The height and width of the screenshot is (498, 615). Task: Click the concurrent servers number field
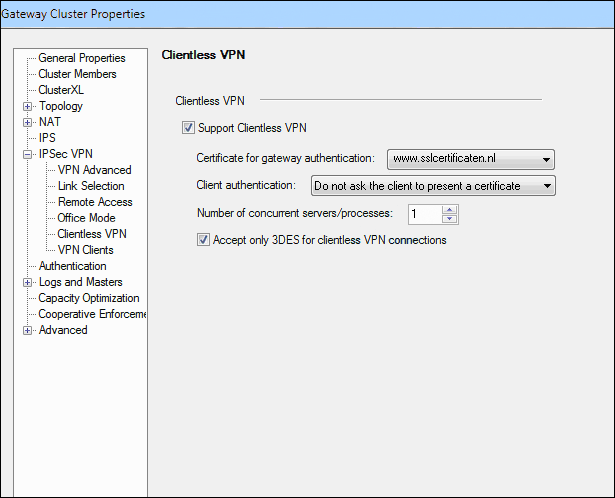[x=425, y=214]
